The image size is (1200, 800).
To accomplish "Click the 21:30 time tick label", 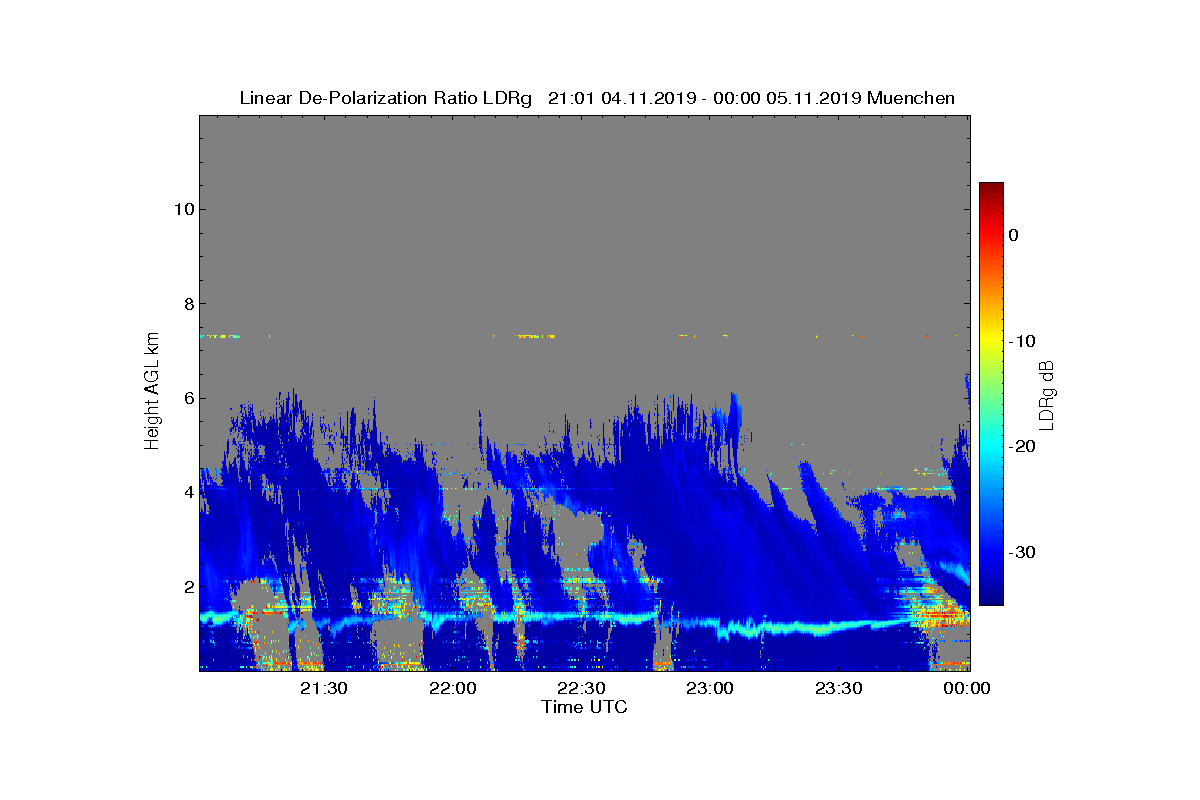I will click(x=324, y=688).
